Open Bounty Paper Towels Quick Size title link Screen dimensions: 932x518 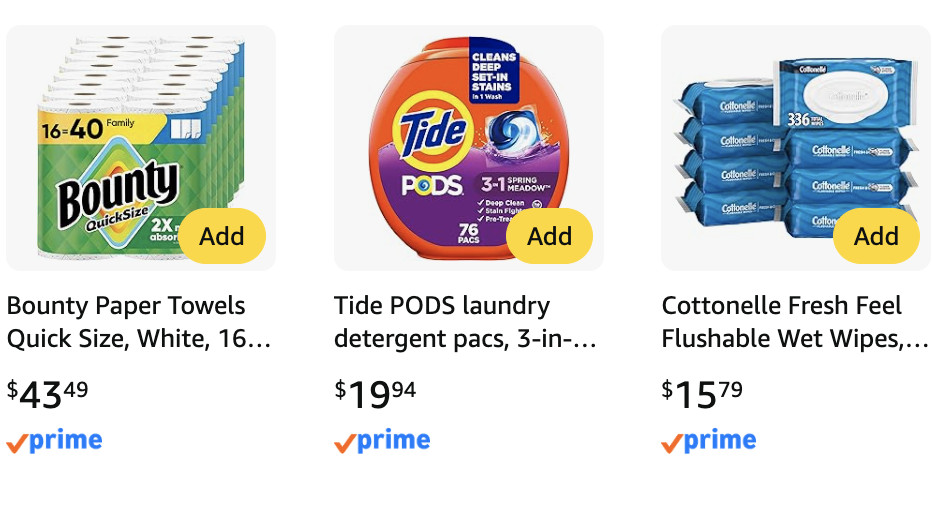pyautogui.click(x=139, y=322)
